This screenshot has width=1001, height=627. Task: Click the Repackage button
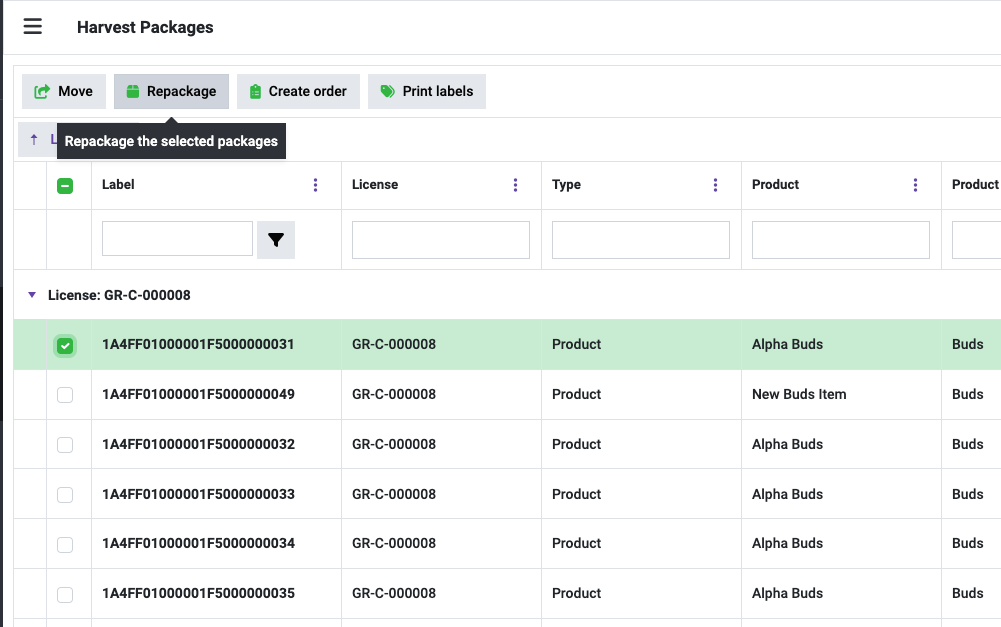tap(171, 91)
